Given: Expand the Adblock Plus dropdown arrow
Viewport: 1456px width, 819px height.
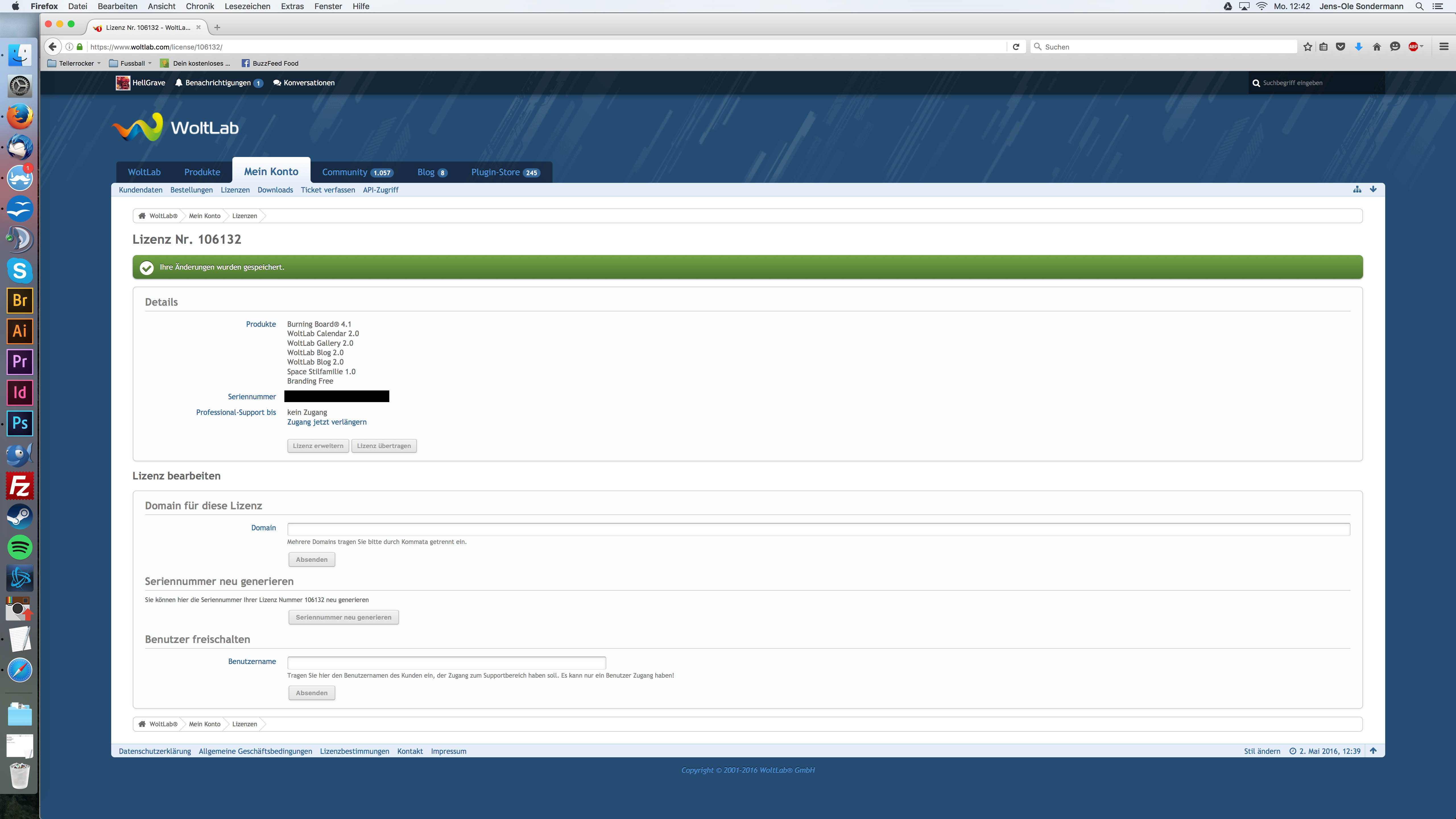Looking at the screenshot, I should point(1422,46).
